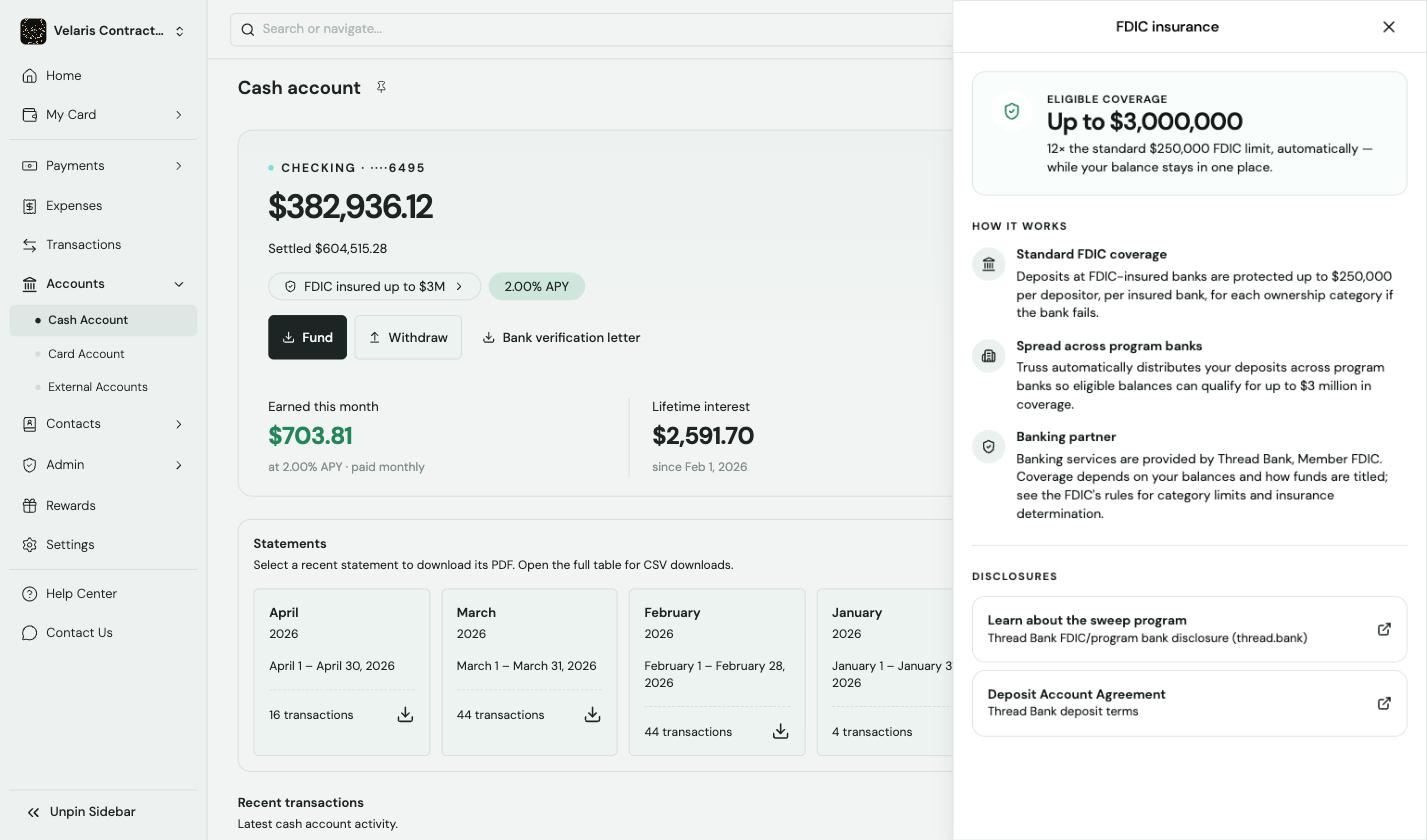
Task: Open external link for sweep program disclosure
Action: pyautogui.click(x=1384, y=629)
